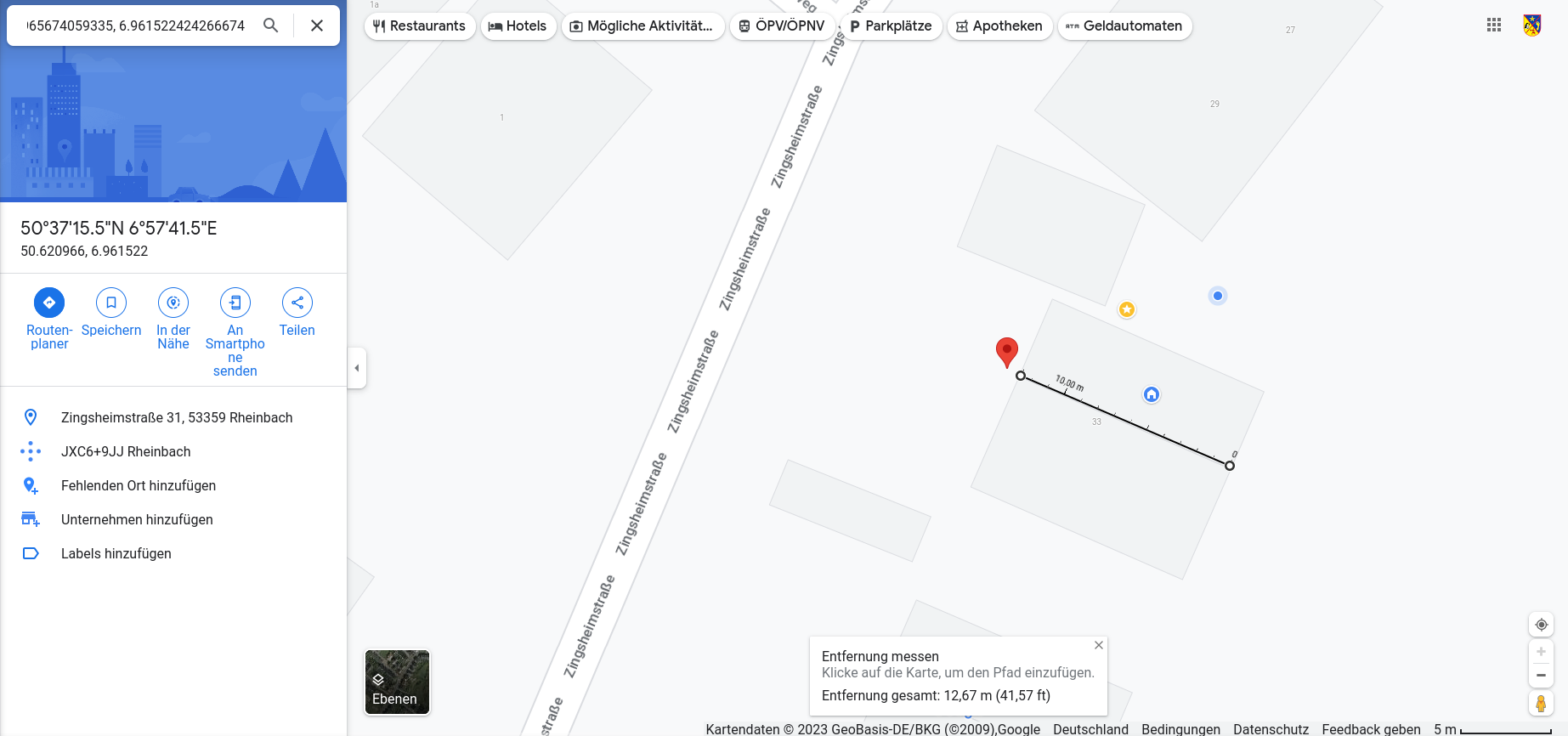Zoom out with the minus button
Viewport: 1568px width, 736px height.
coord(1541,676)
